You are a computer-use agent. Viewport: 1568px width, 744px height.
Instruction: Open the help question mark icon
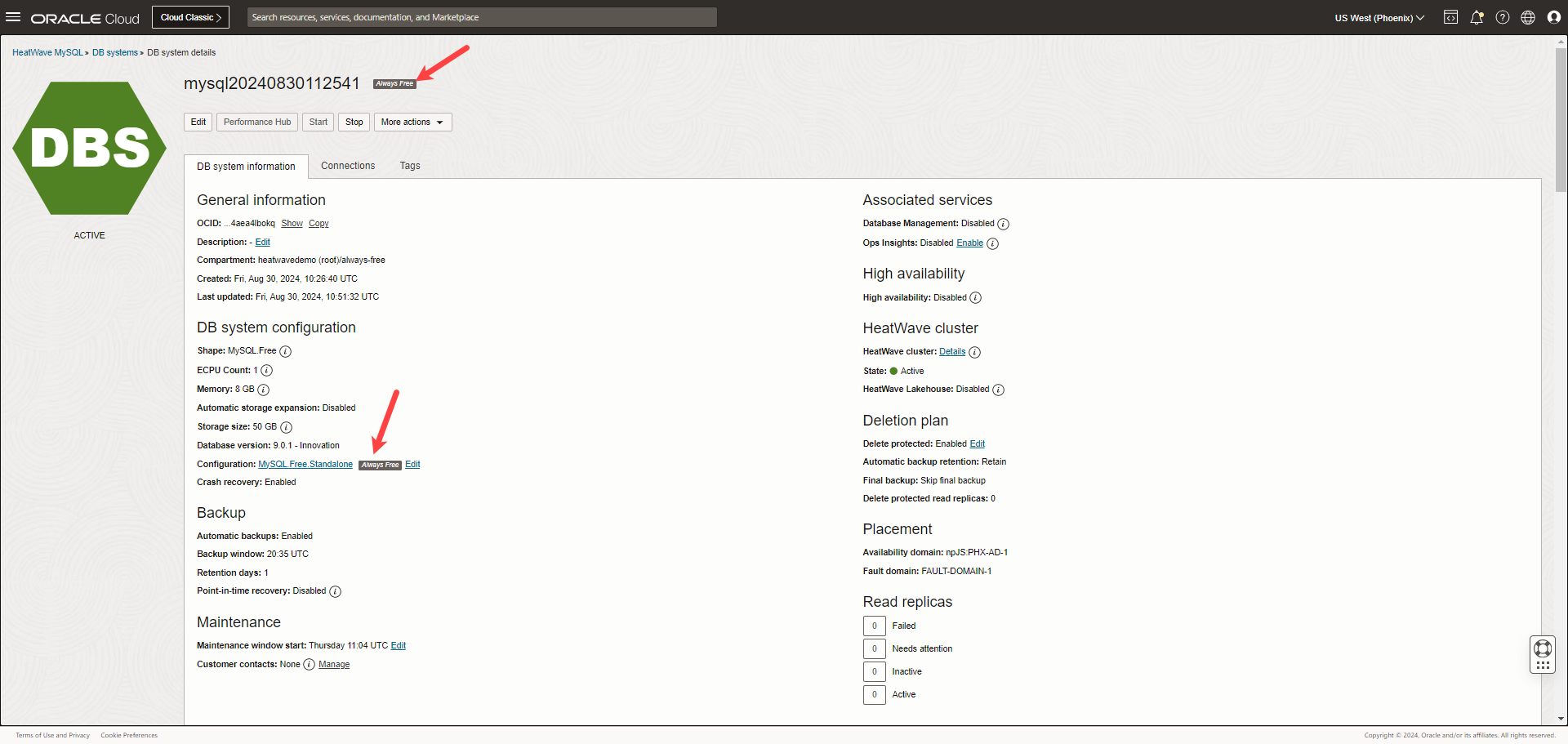pyautogui.click(x=1503, y=17)
